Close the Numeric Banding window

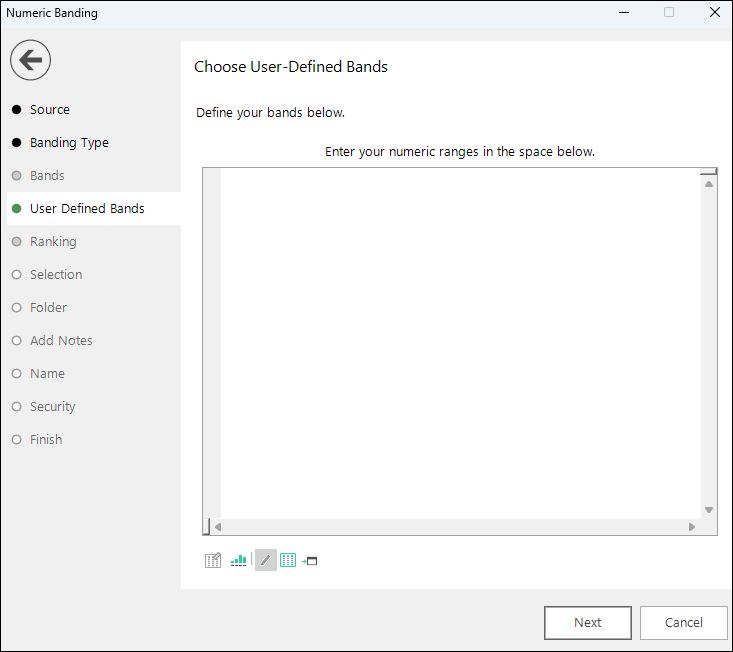click(x=715, y=12)
